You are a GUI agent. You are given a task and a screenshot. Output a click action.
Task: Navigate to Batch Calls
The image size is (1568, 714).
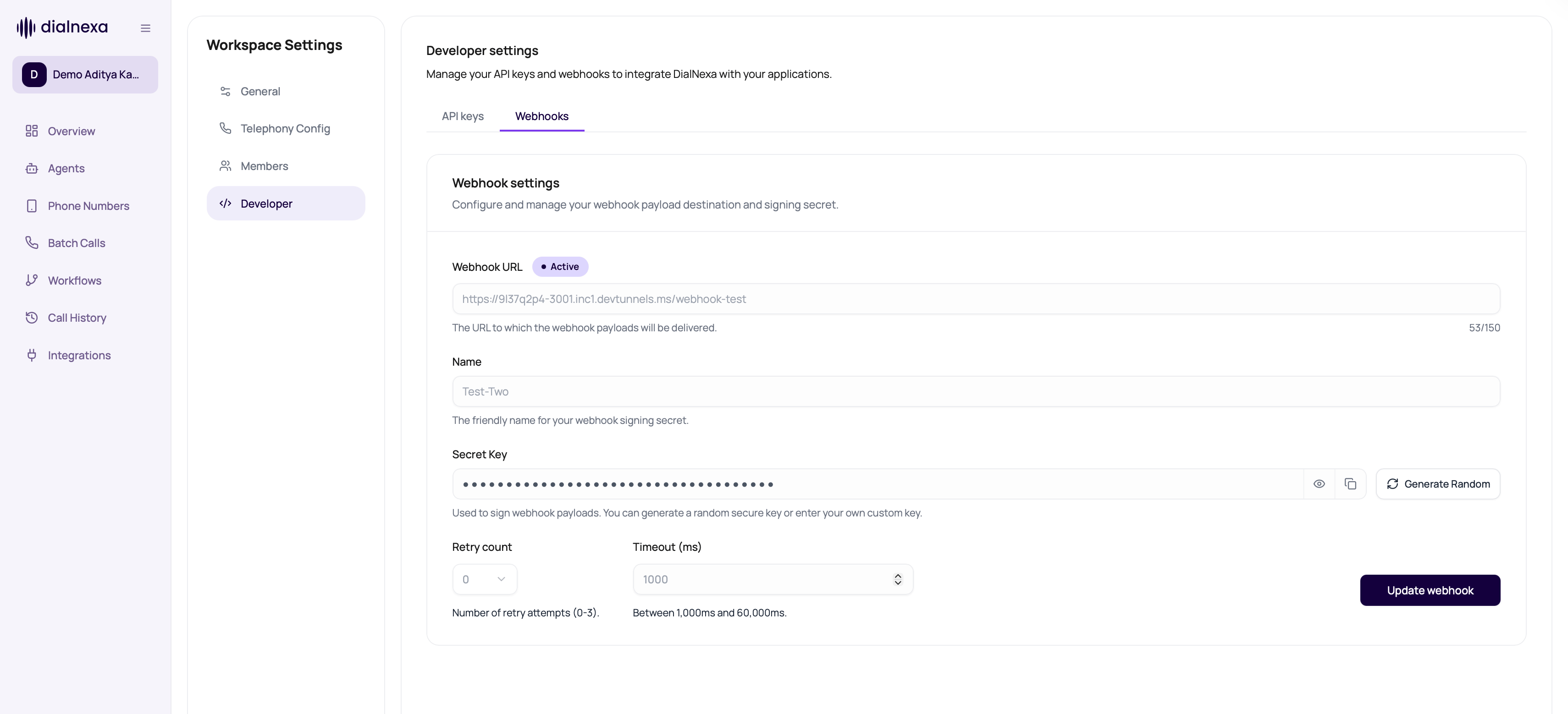tap(85, 243)
